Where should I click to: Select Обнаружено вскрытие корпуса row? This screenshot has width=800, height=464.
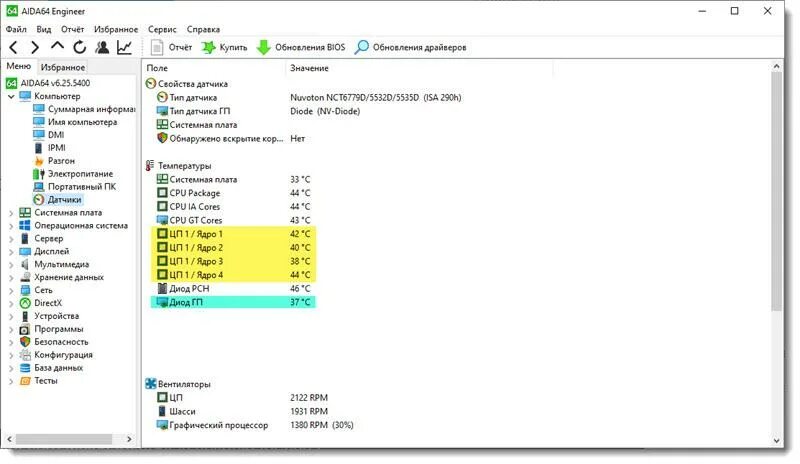231,138
